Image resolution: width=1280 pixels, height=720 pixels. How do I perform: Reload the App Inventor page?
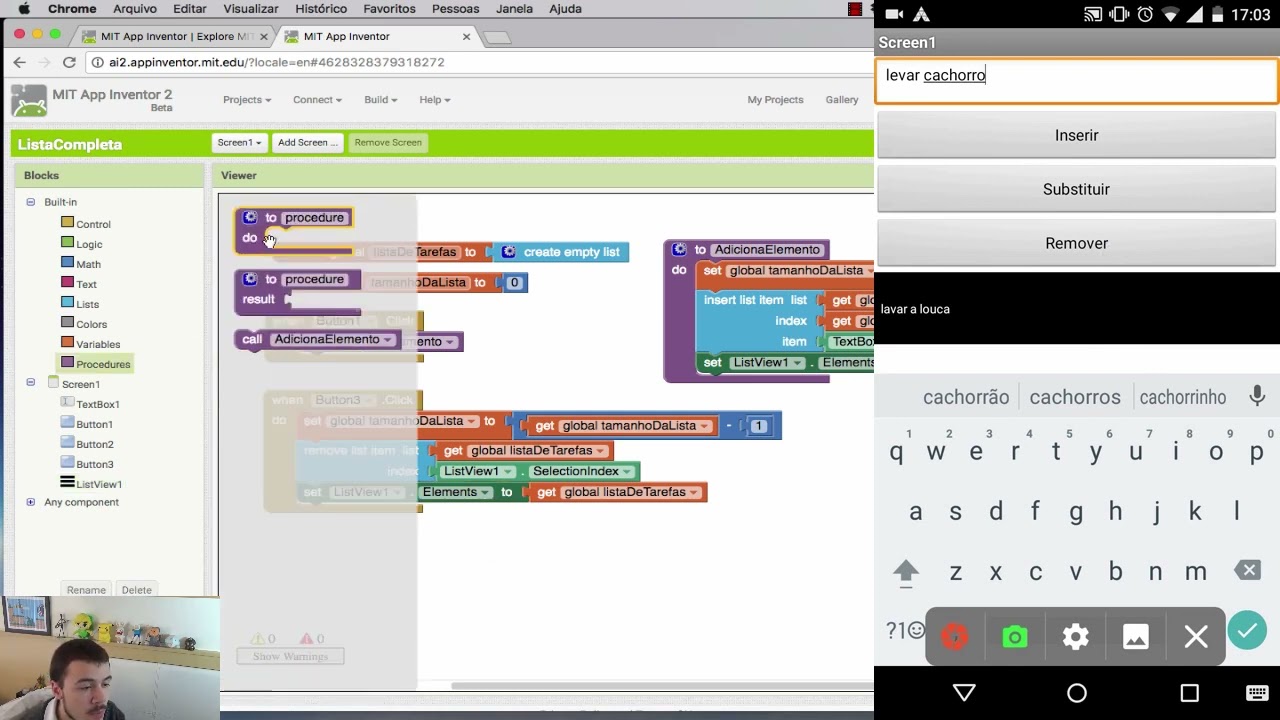point(69,62)
